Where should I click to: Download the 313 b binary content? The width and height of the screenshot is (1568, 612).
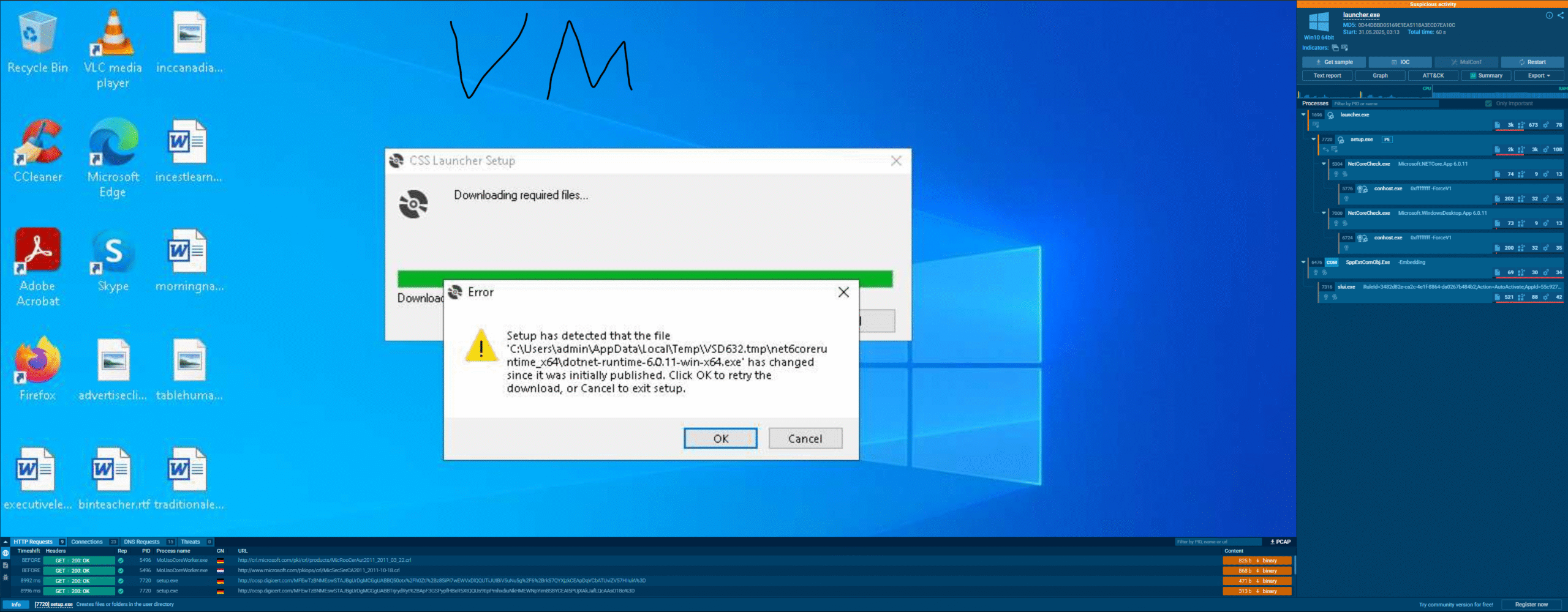(x=1257, y=591)
